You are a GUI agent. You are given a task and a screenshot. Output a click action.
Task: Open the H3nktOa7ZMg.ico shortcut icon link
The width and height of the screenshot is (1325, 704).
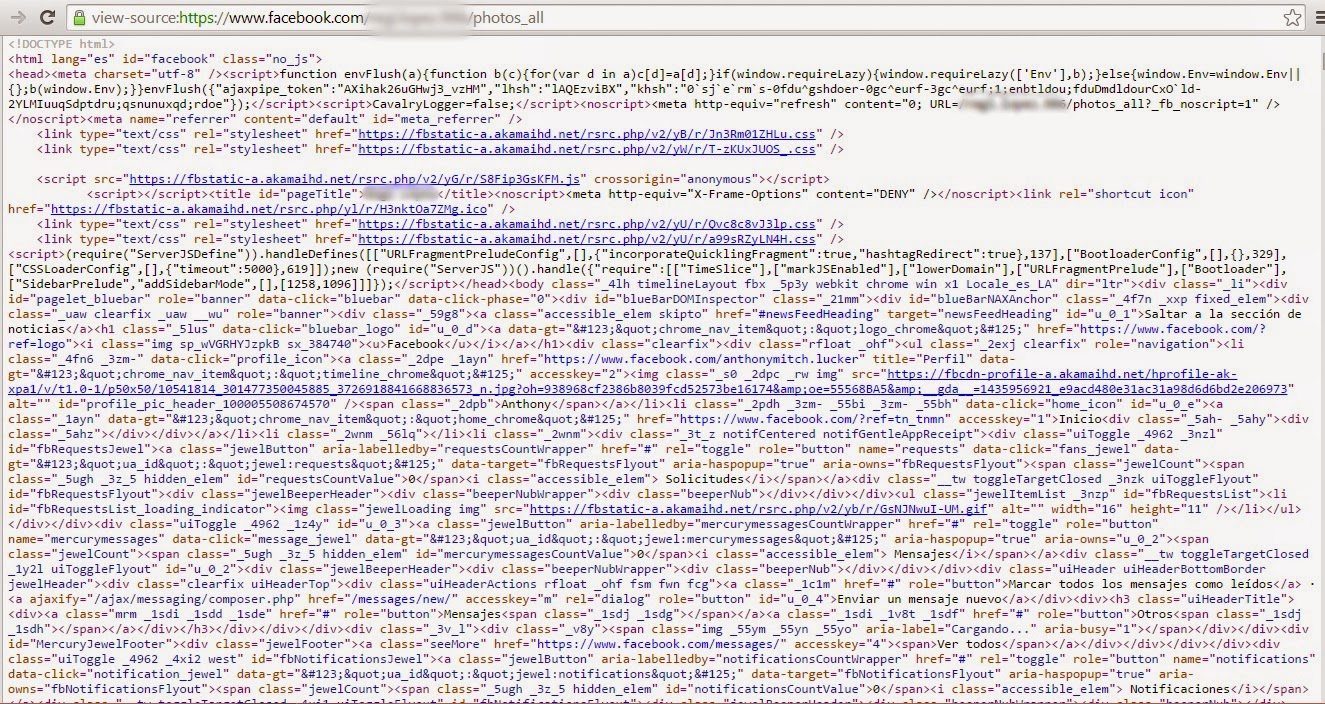coord(269,209)
